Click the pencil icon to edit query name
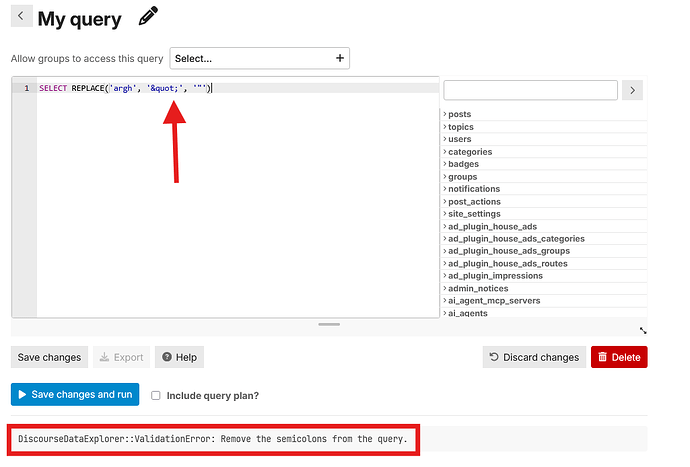This screenshot has height=467, width=690. pos(148,16)
